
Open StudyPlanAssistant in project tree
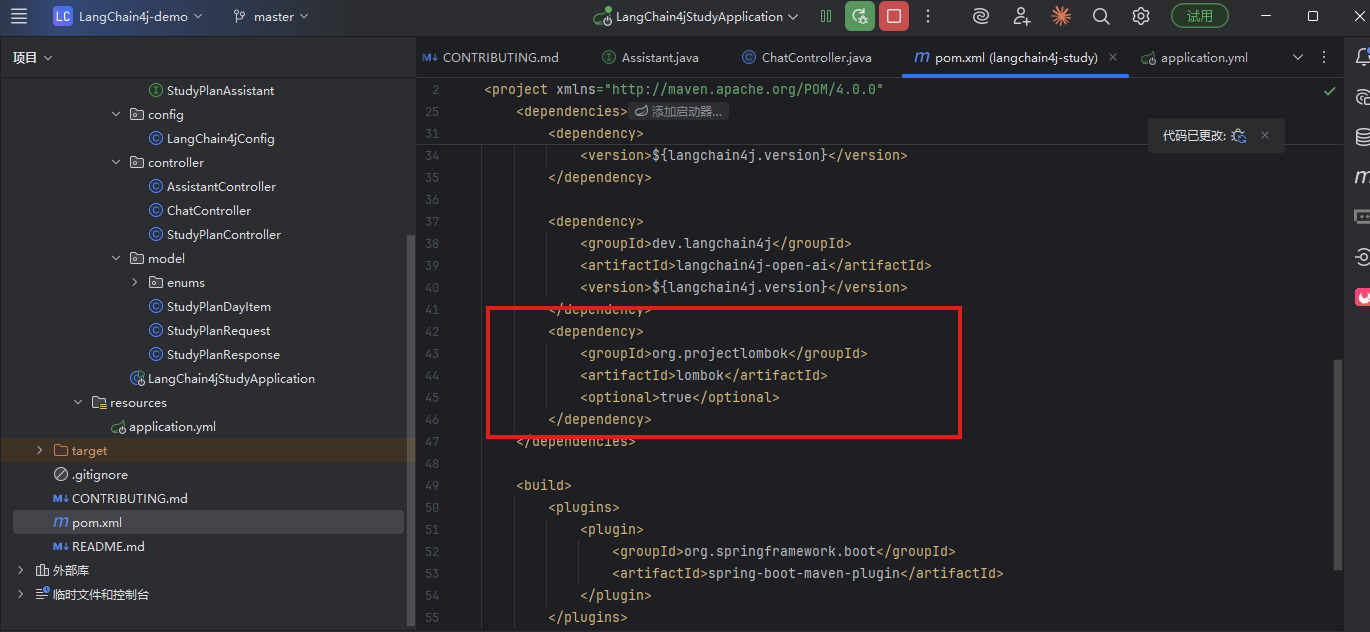(220, 90)
